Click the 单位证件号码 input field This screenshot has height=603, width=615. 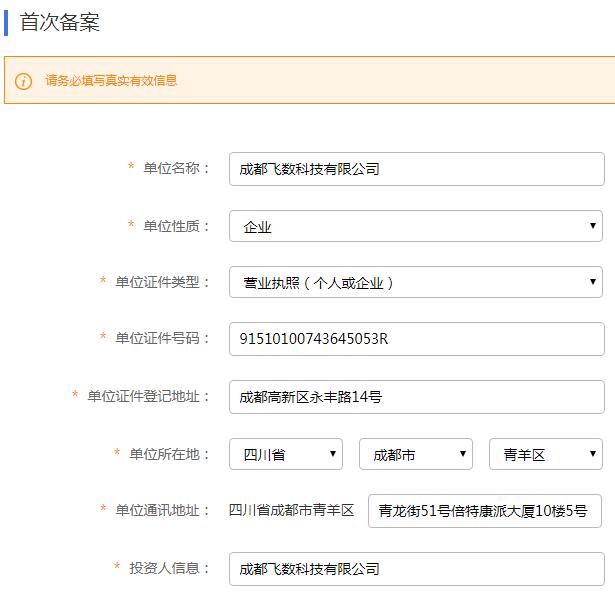tap(417, 339)
